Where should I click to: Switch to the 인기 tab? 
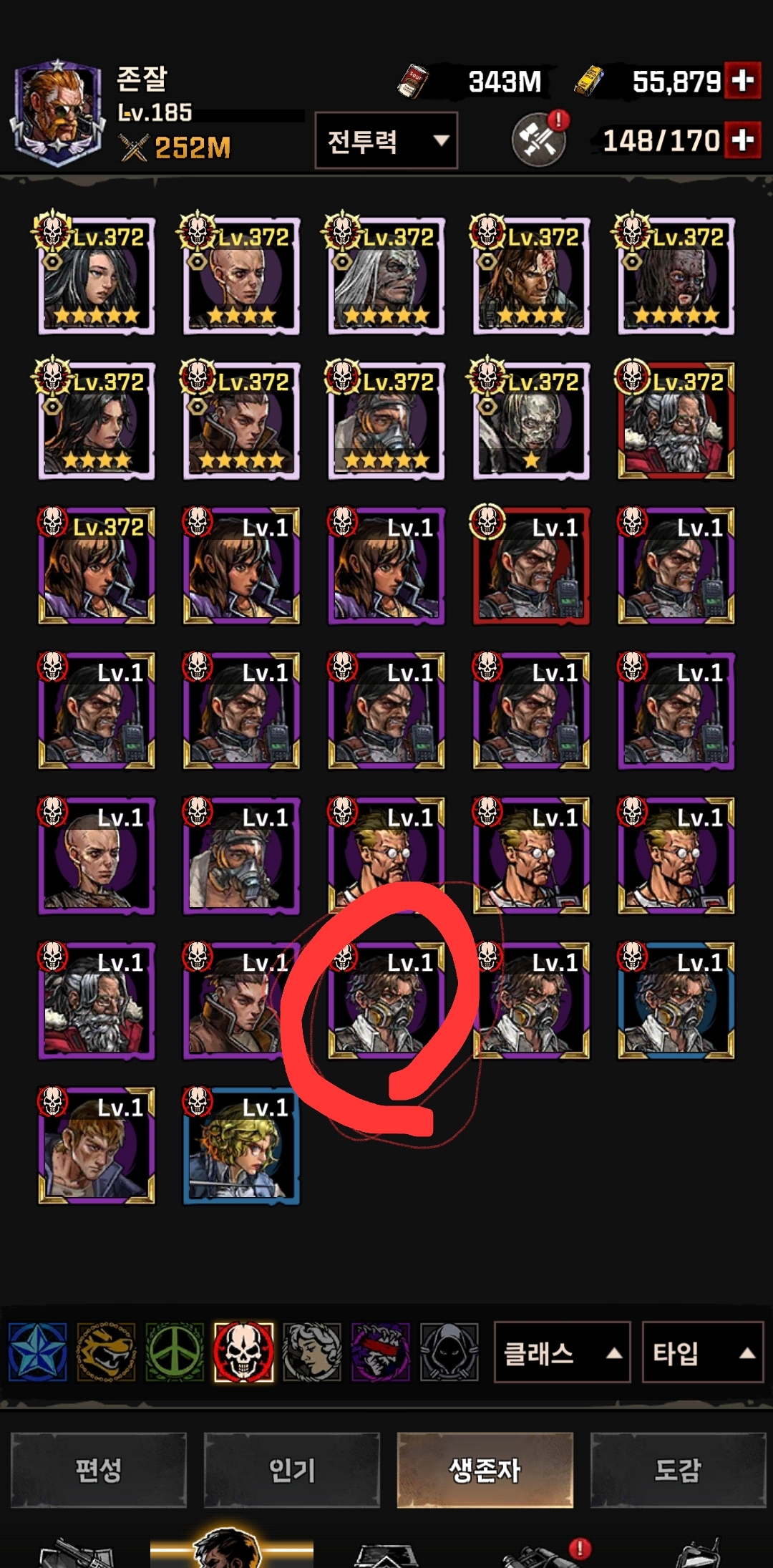click(x=292, y=1470)
